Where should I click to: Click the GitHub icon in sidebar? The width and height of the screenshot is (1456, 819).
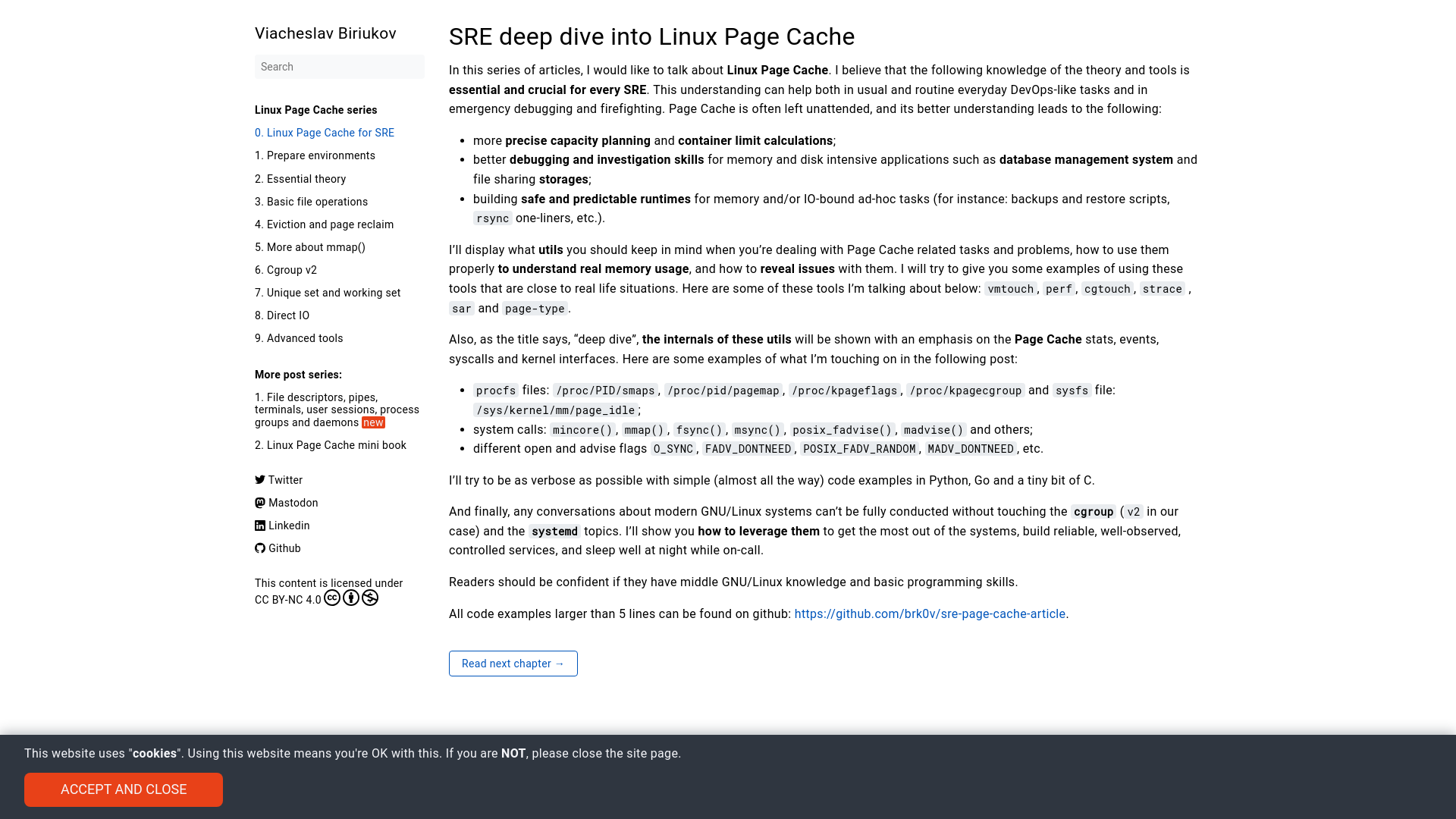point(259,547)
